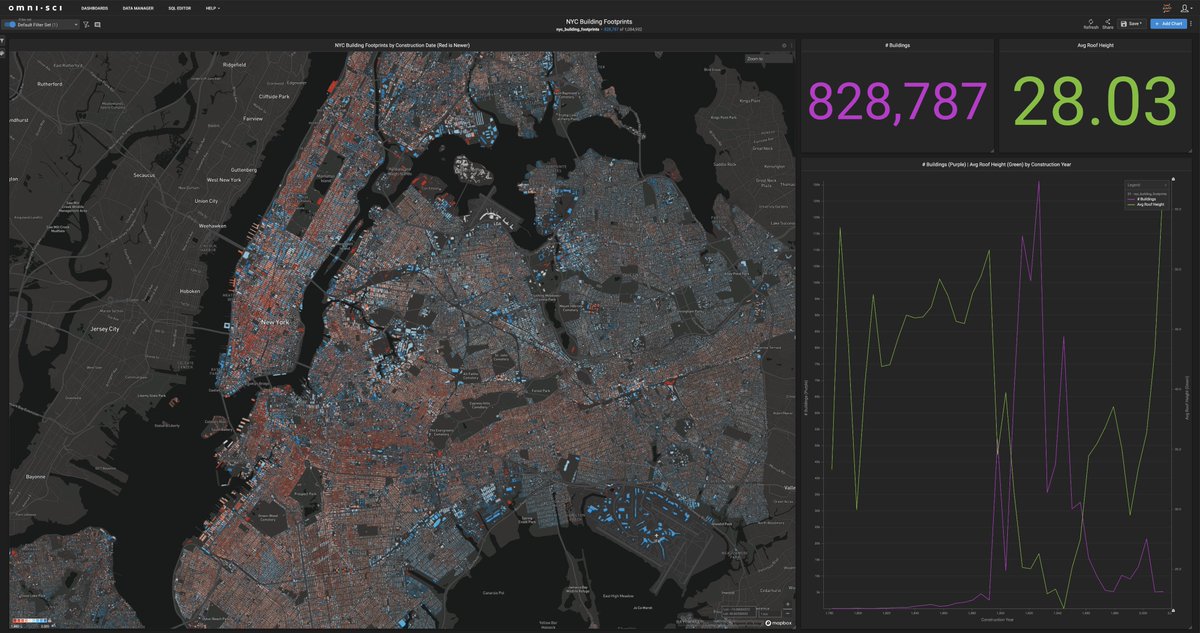The height and width of the screenshot is (633, 1200).
Task: Click the OmniSci logo
Action: click(x=33, y=7)
